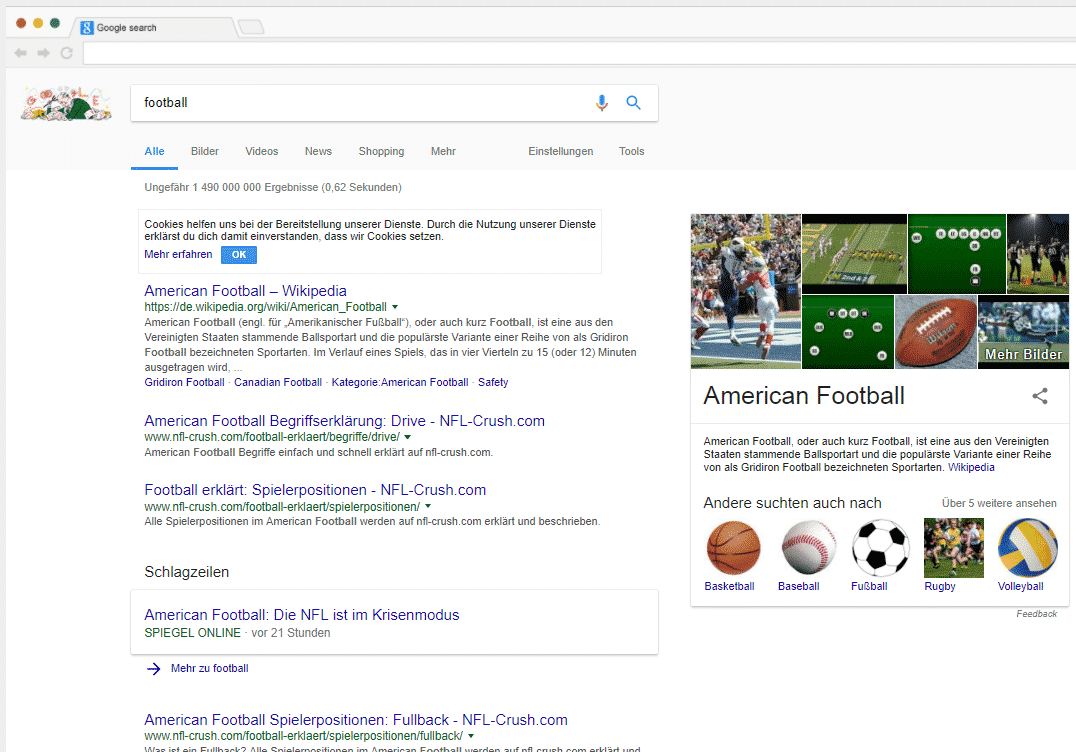
Task: Open American Football – Wikipedia result
Action: pyautogui.click(x=245, y=291)
